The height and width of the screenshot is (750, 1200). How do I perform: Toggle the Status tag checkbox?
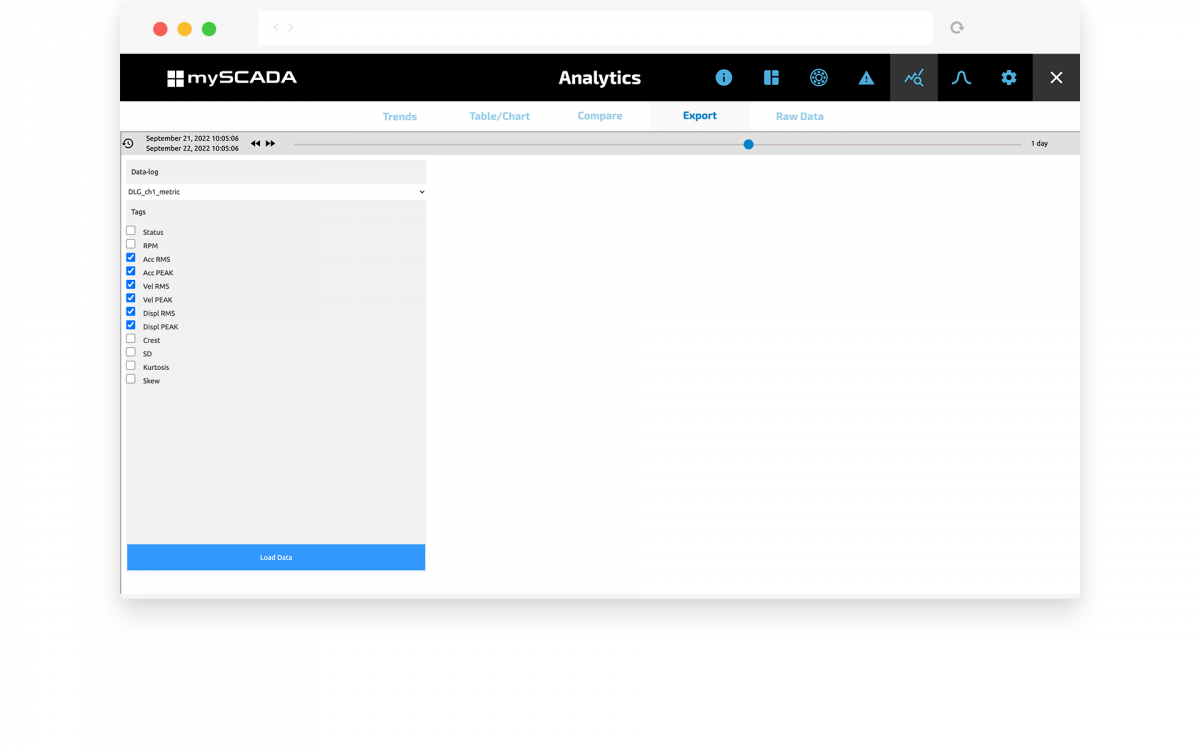tap(131, 231)
